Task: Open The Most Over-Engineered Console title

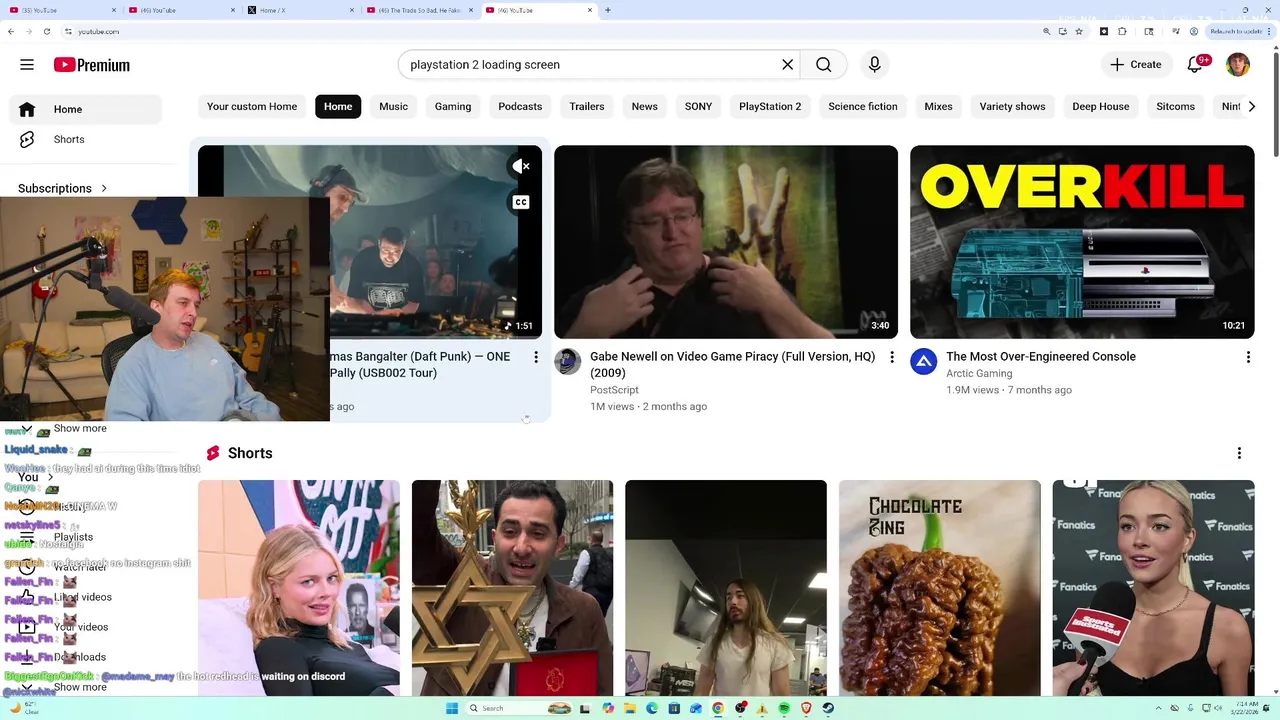Action: click(1041, 357)
